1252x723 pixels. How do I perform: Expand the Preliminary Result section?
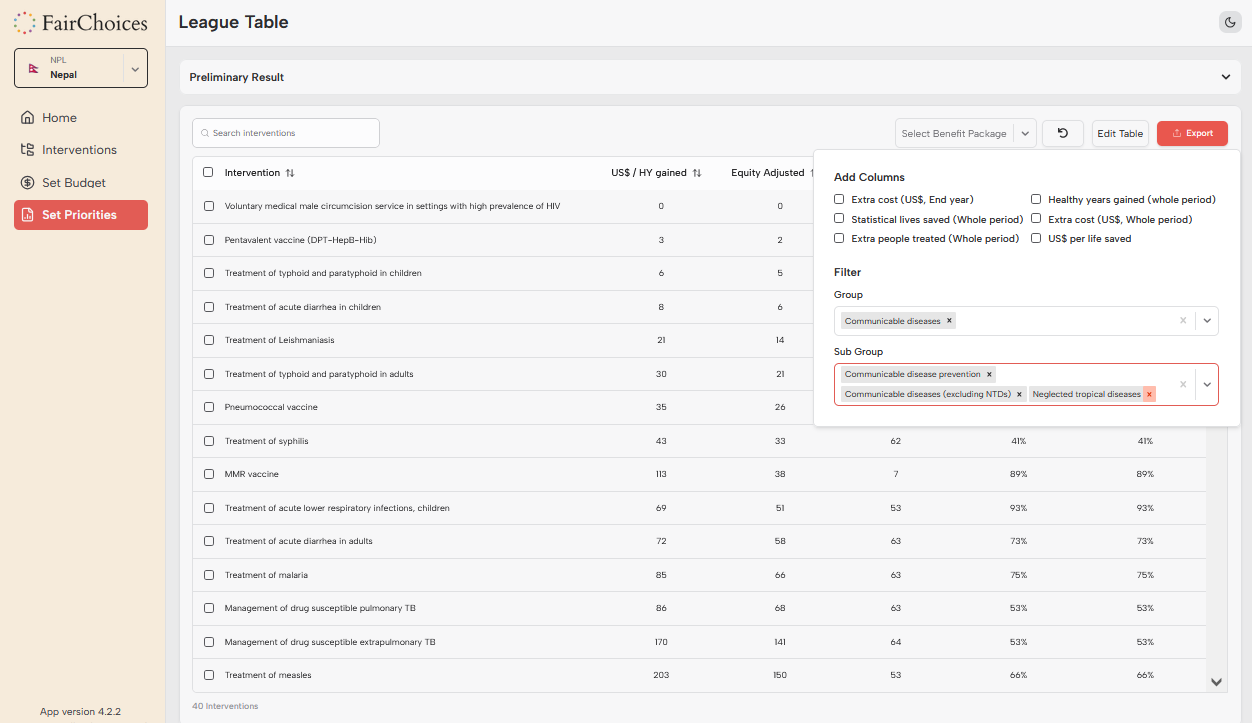[1225, 77]
